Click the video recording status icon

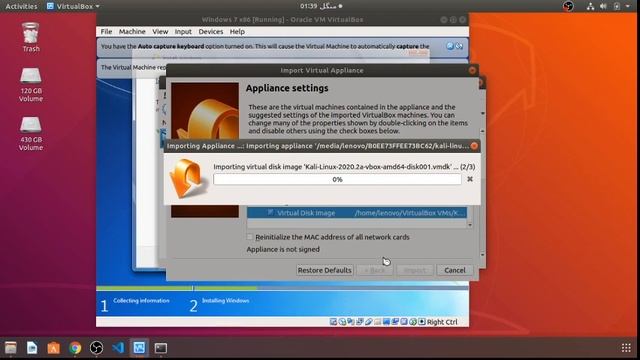pos(395,322)
